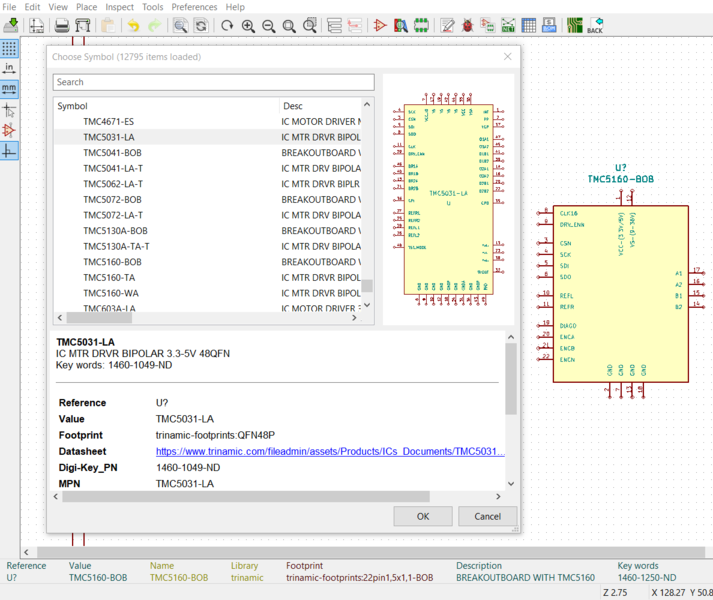Toggle the cursor shape option
Image resolution: width=713 pixels, height=600 pixels.
point(9,110)
